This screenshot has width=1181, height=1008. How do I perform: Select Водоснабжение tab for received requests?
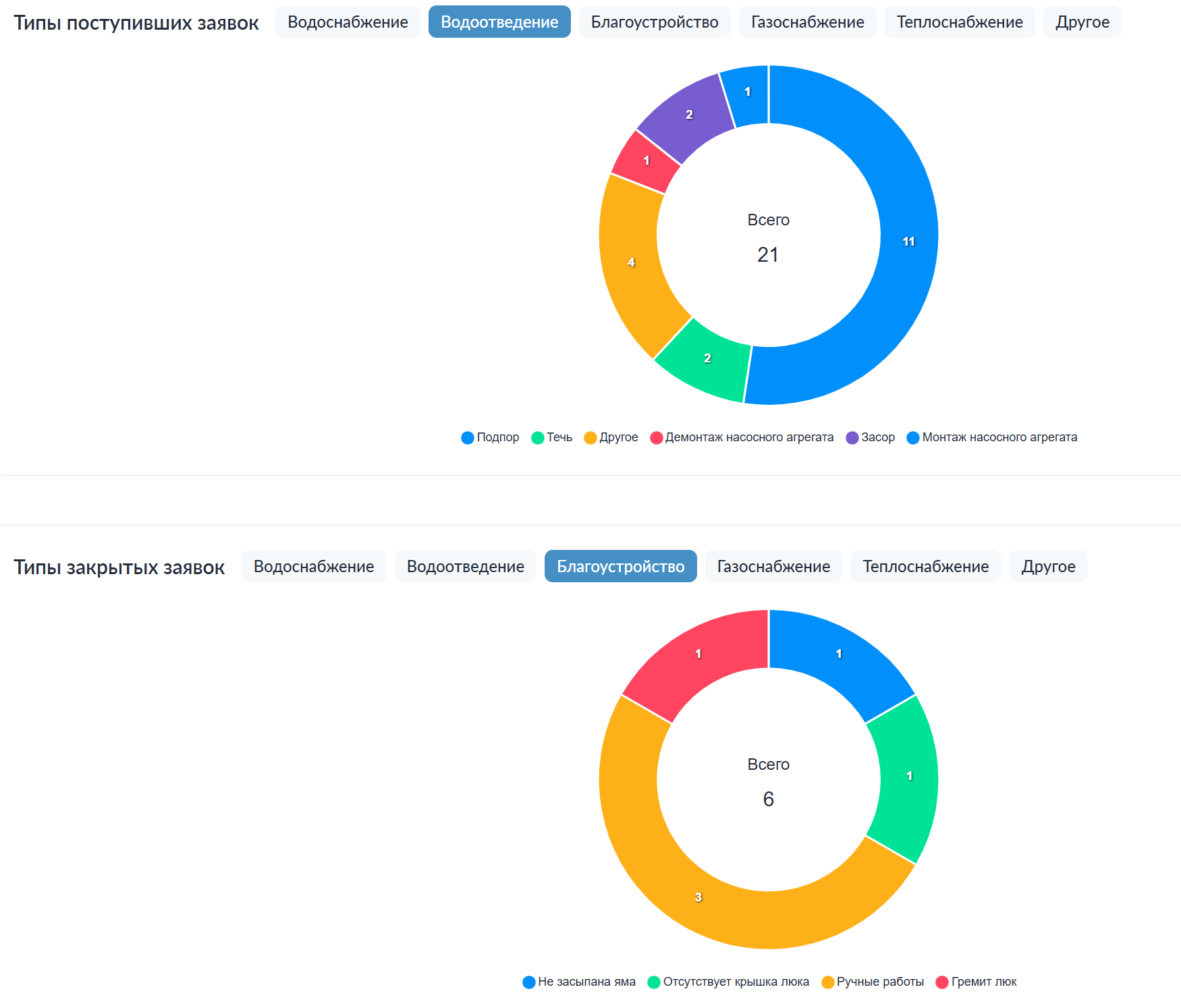pos(348,22)
